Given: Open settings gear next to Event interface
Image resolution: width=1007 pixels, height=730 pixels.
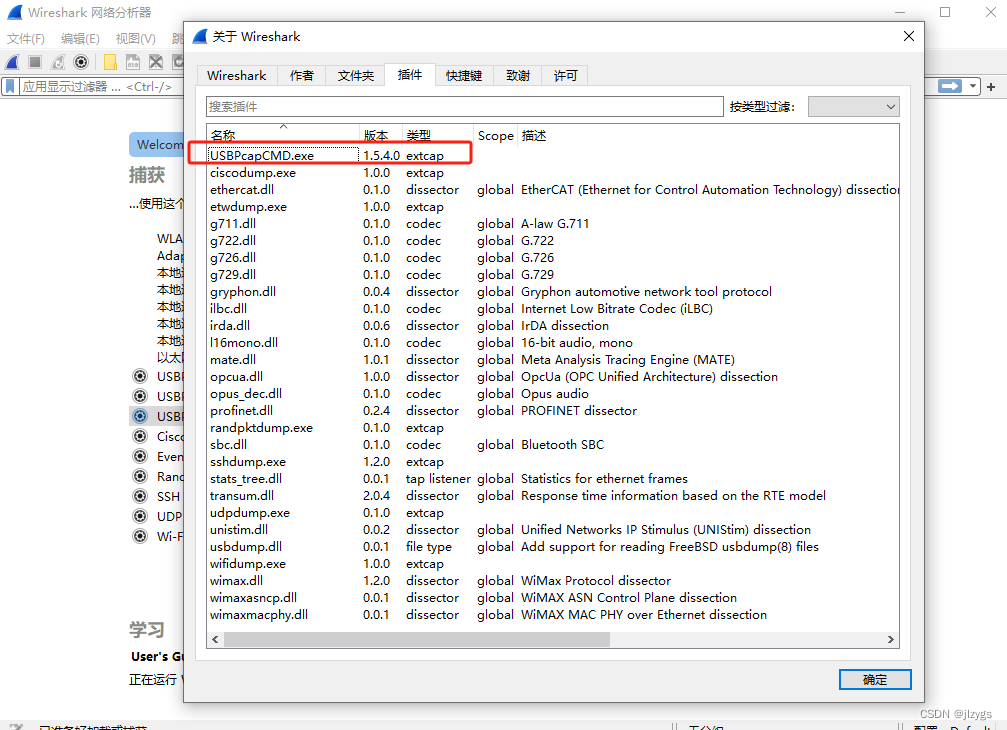Looking at the screenshot, I should coord(139,456).
